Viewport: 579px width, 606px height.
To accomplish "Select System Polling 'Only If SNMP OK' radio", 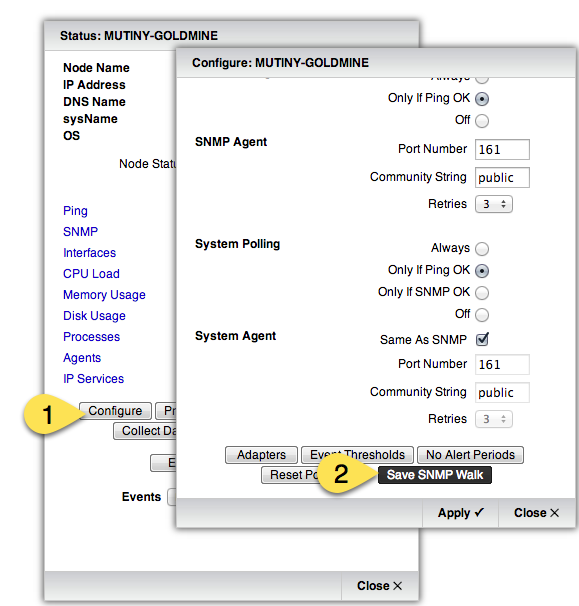I will coord(482,293).
